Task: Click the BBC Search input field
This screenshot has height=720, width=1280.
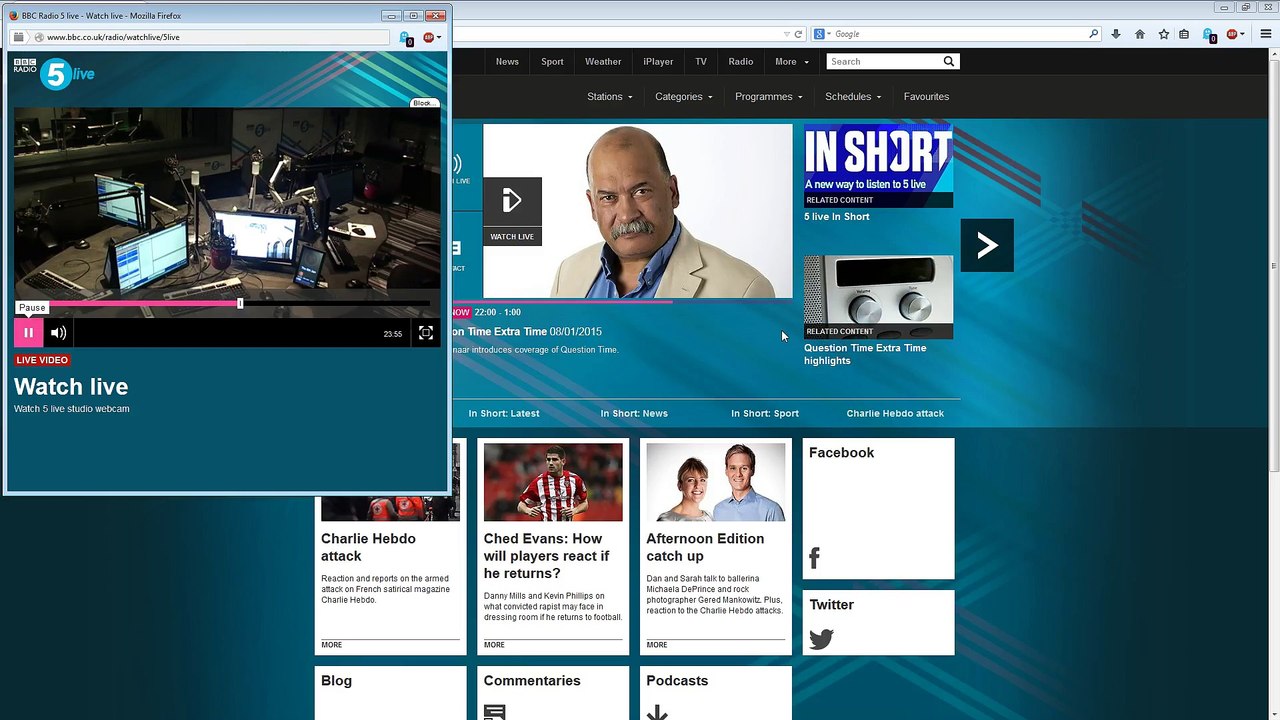Action: (884, 62)
